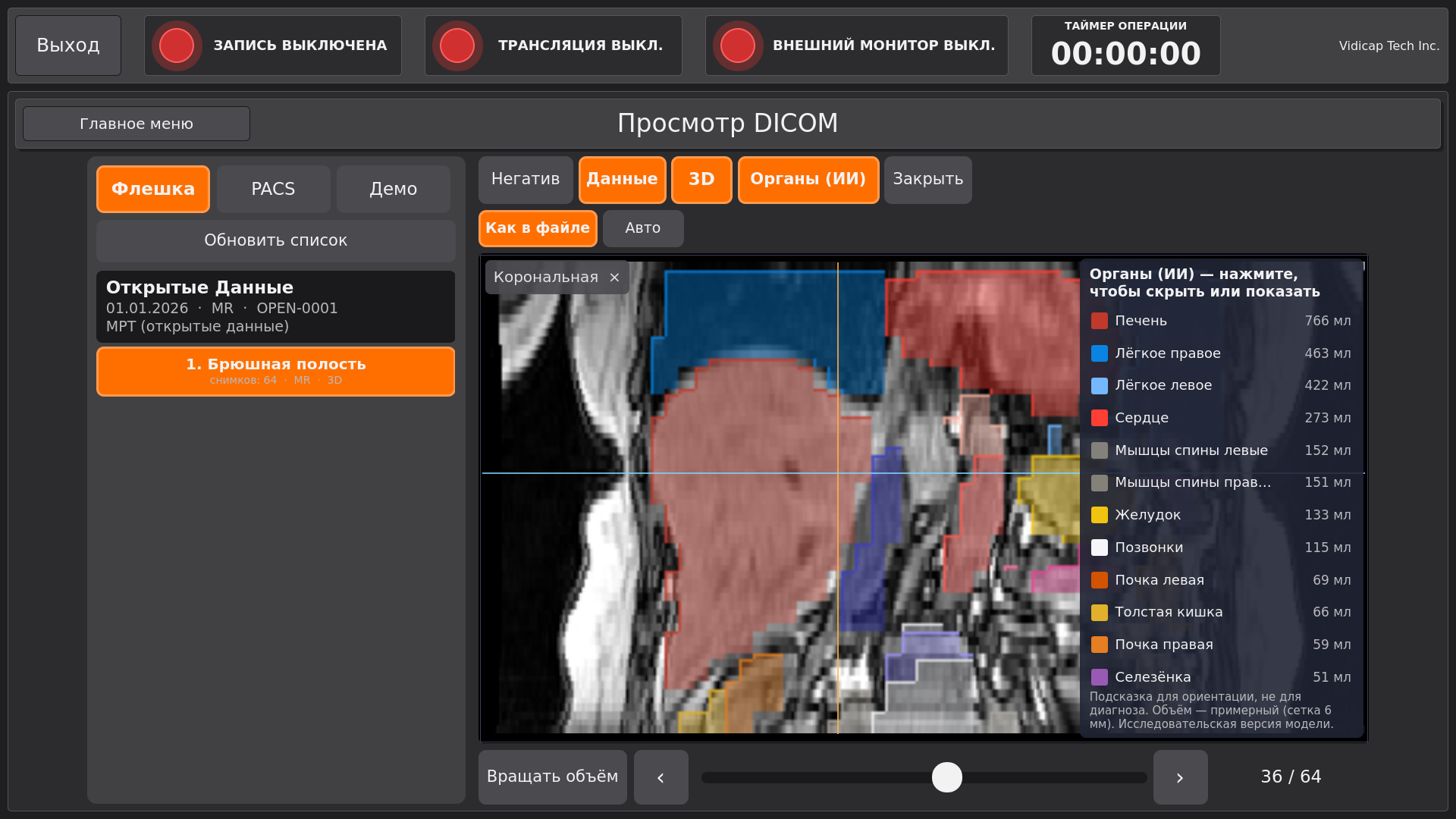Click the recording off red indicator

coord(177,45)
